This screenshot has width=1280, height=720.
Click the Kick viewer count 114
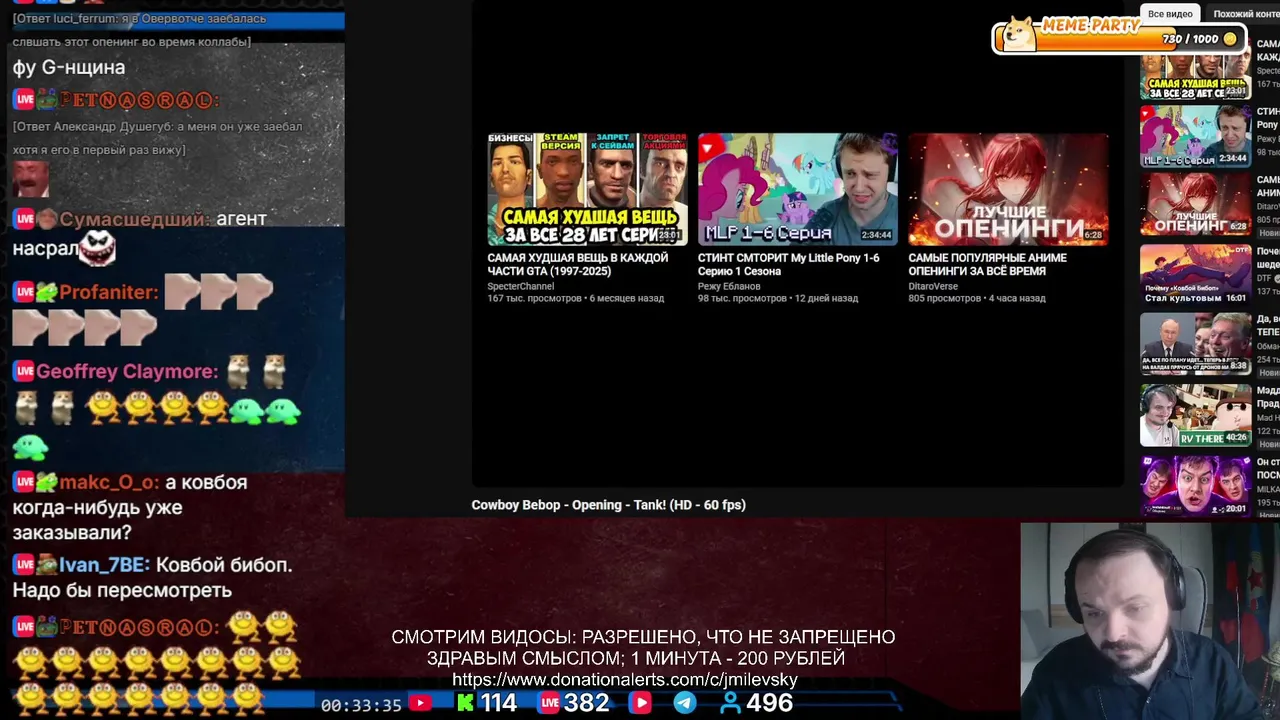(x=498, y=703)
